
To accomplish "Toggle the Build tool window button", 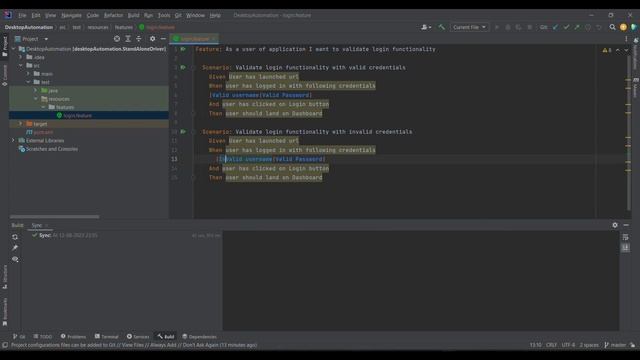I will [x=166, y=337].
